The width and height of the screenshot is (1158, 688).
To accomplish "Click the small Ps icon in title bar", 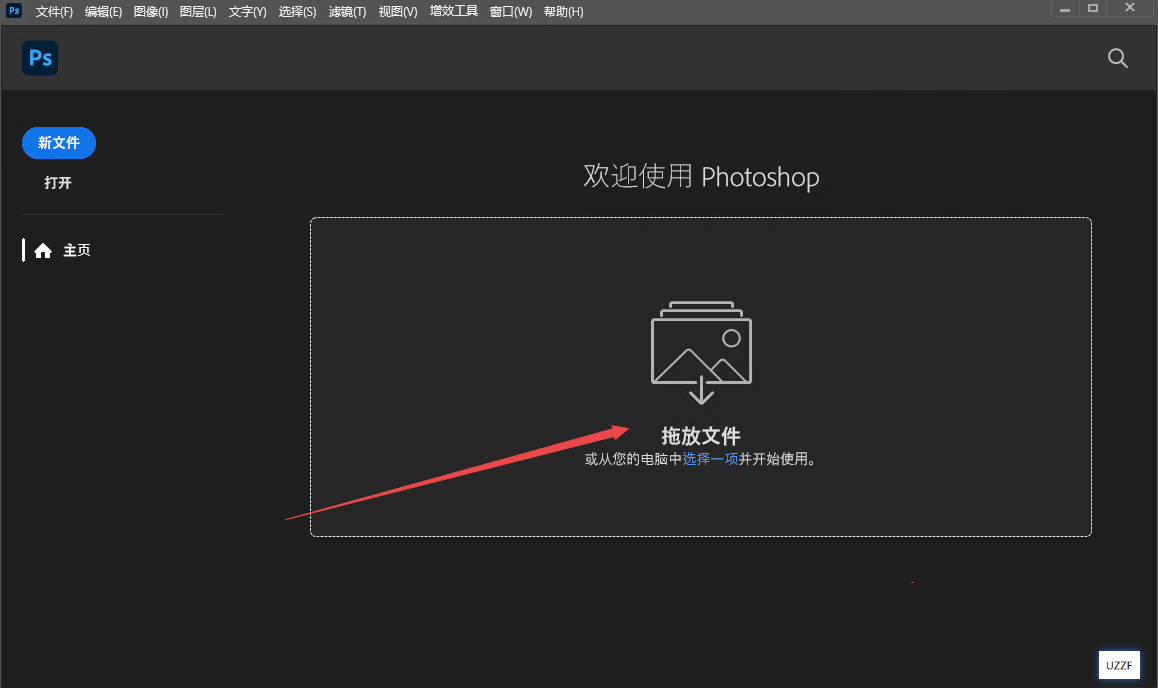I will [x=14, y=11].
